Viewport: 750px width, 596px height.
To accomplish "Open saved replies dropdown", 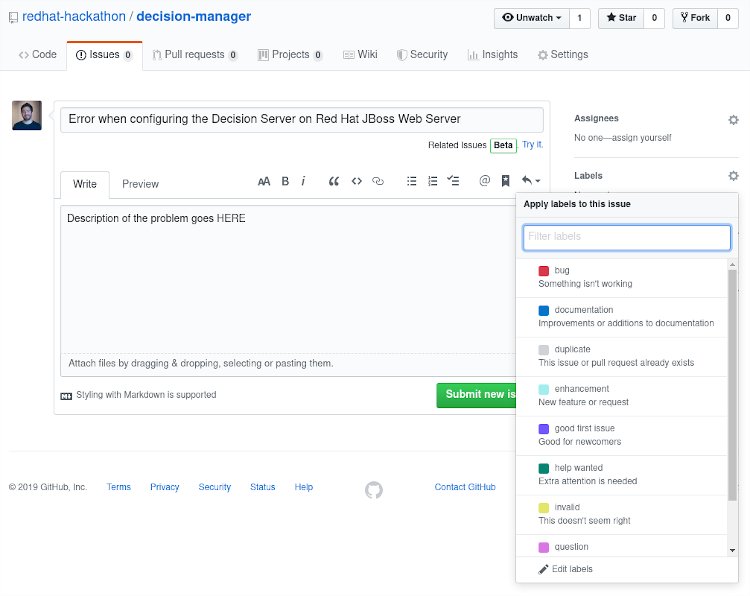I will pyautogui.click(x=531, y=181).
